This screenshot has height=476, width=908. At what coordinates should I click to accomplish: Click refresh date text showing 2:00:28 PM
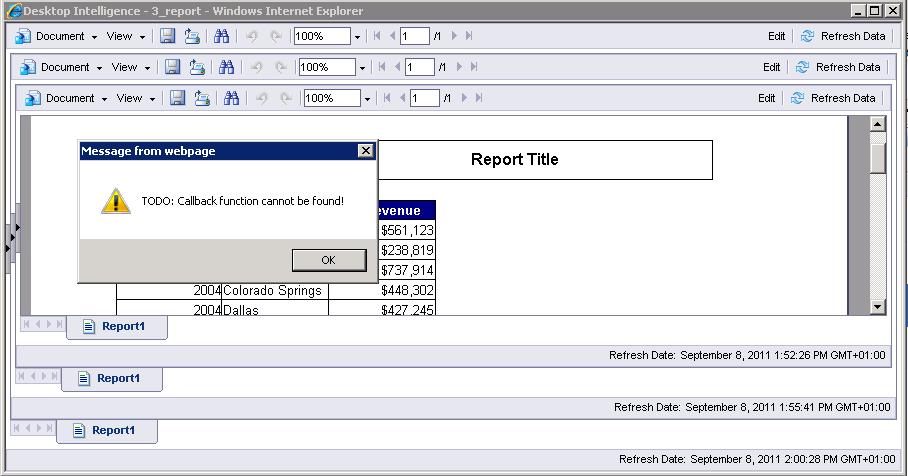(x=756, y=459)
